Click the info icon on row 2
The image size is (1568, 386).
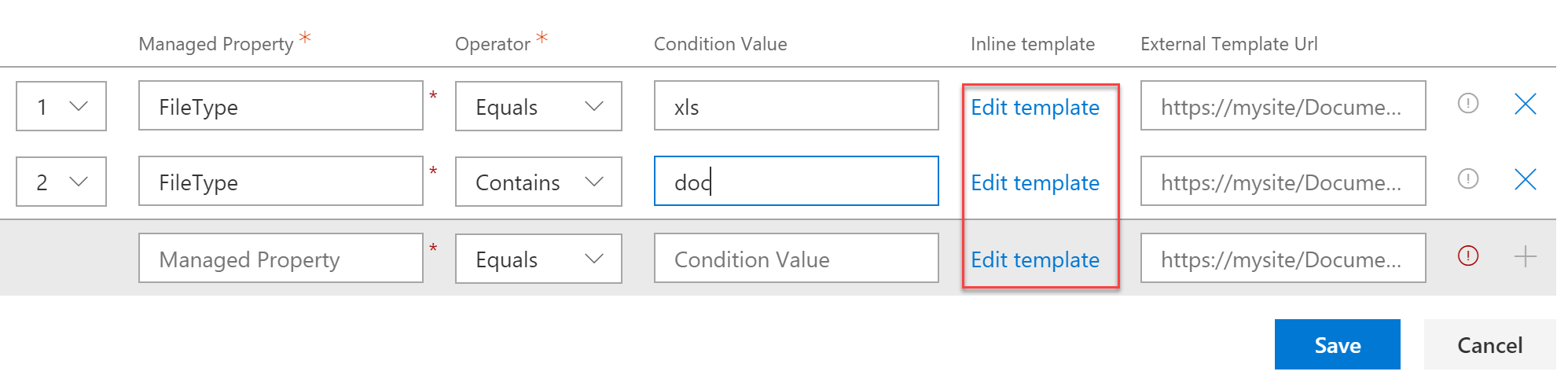(x=1468, y=179)
